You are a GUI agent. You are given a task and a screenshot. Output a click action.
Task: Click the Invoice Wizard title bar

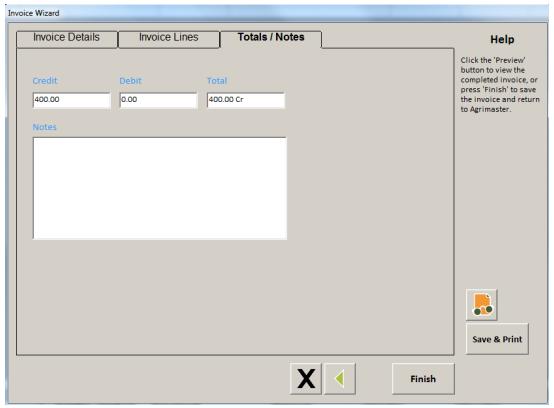[x=277, y=13]
